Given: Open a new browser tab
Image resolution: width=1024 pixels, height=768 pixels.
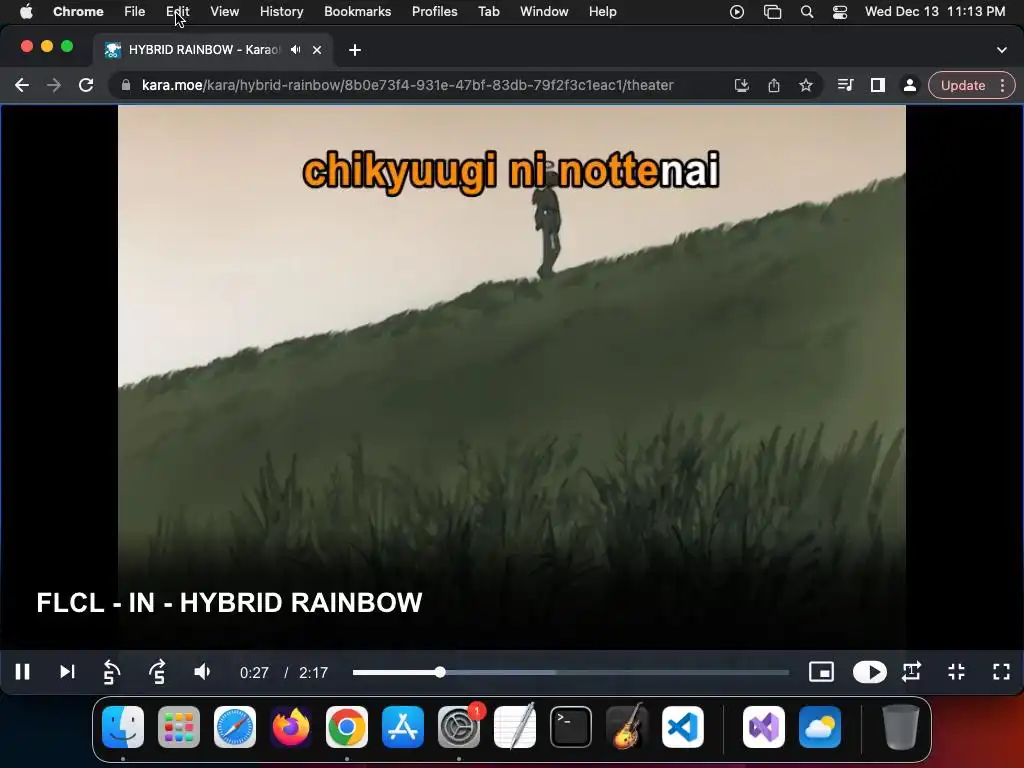Looking at the screenshot, I should [x=355, y=50].
